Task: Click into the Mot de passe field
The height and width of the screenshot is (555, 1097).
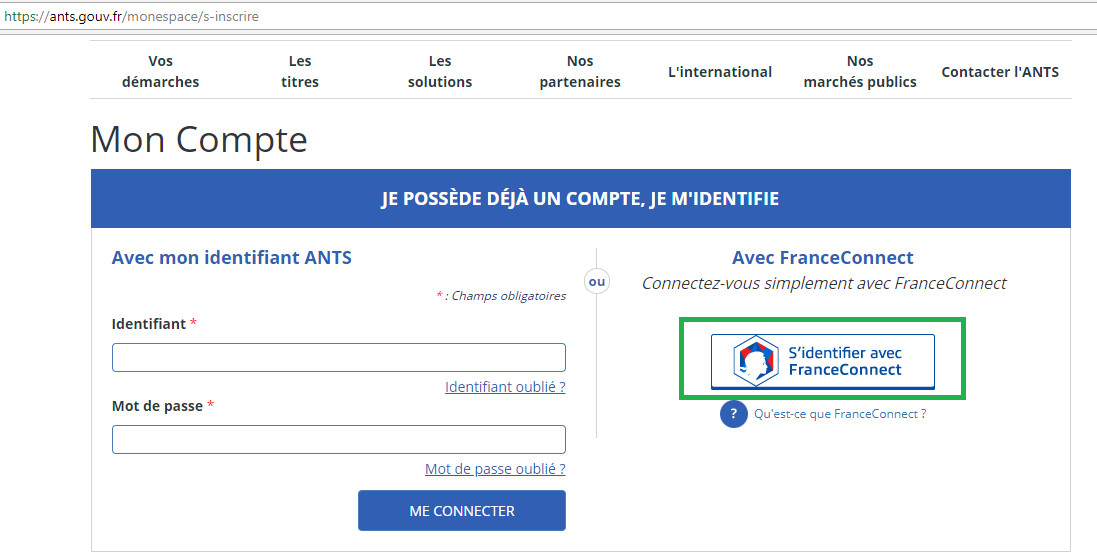Action: [x=338, y=440]
